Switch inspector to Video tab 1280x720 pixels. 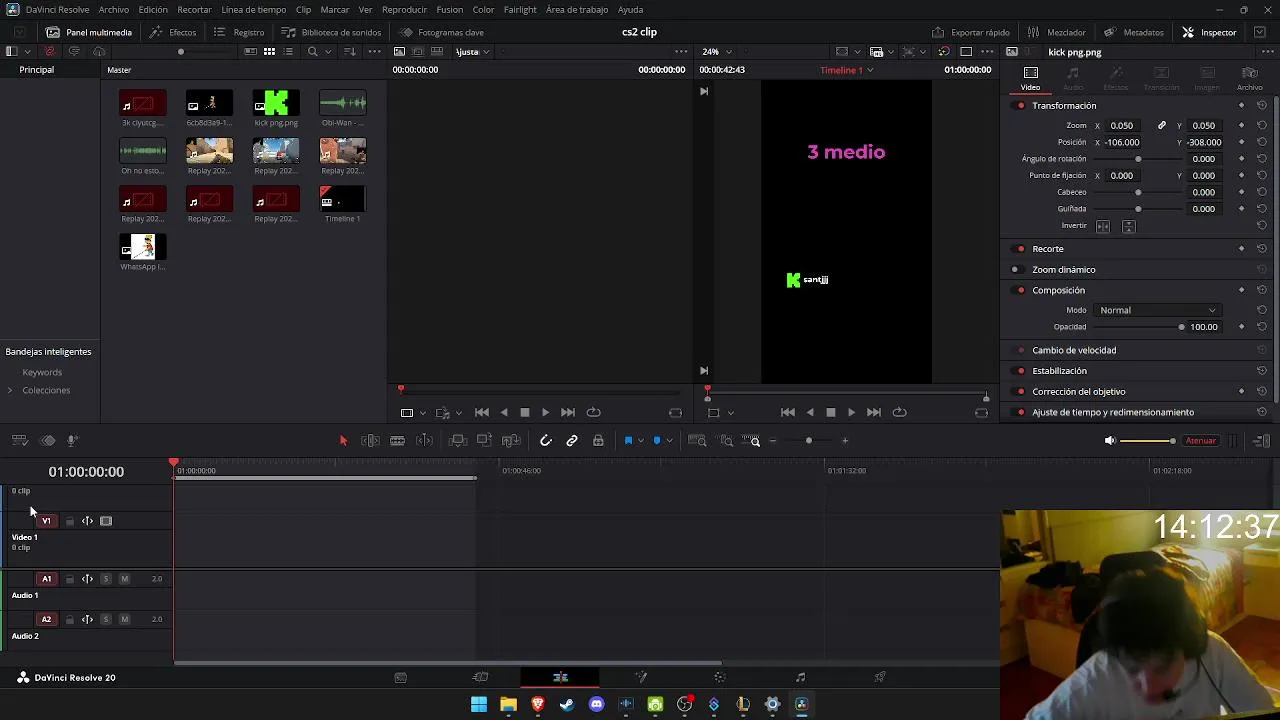[1031, 79]
